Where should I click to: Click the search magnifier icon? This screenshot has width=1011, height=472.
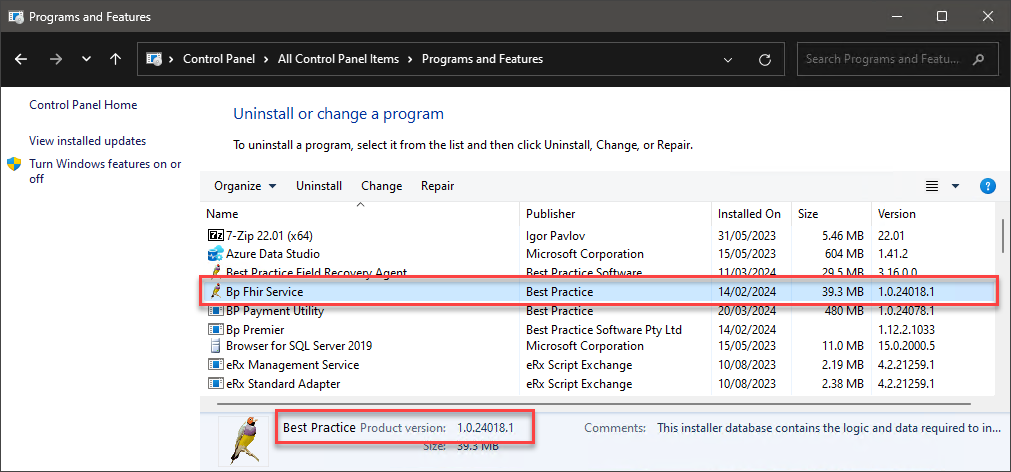978,59
